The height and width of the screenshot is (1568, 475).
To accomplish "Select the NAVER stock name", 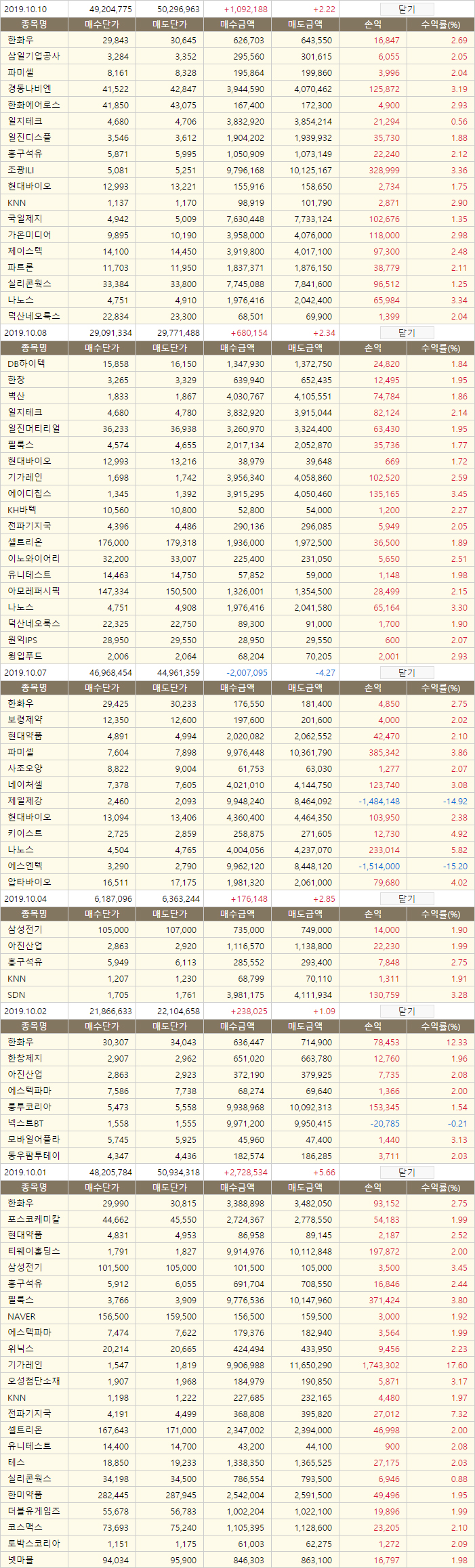I will tap(22, 1317).
